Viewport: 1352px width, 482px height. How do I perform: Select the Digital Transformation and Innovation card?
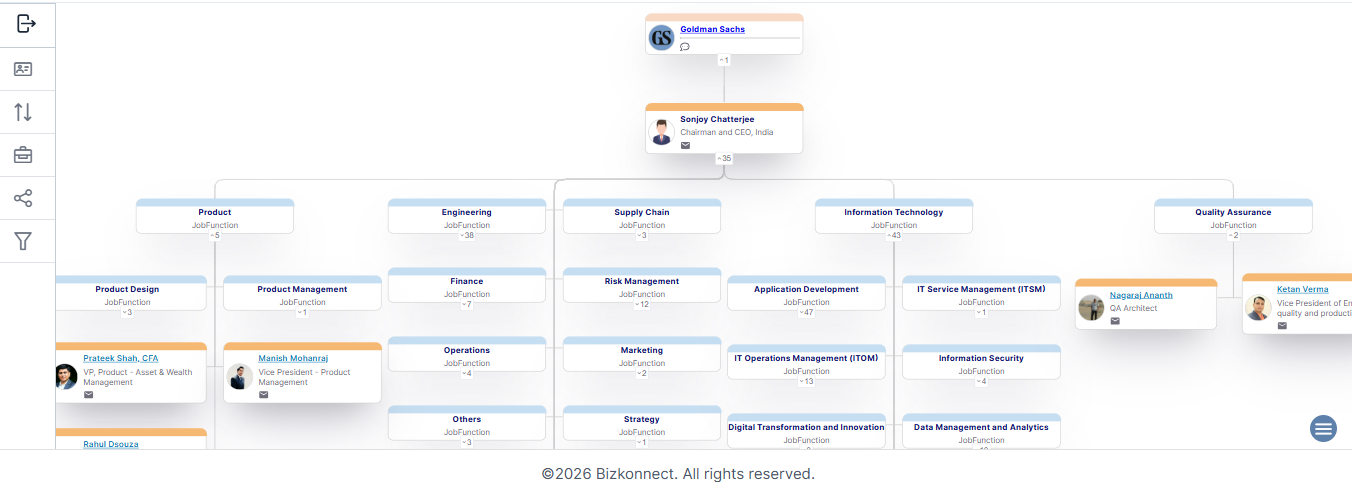[x=806, y=431]
